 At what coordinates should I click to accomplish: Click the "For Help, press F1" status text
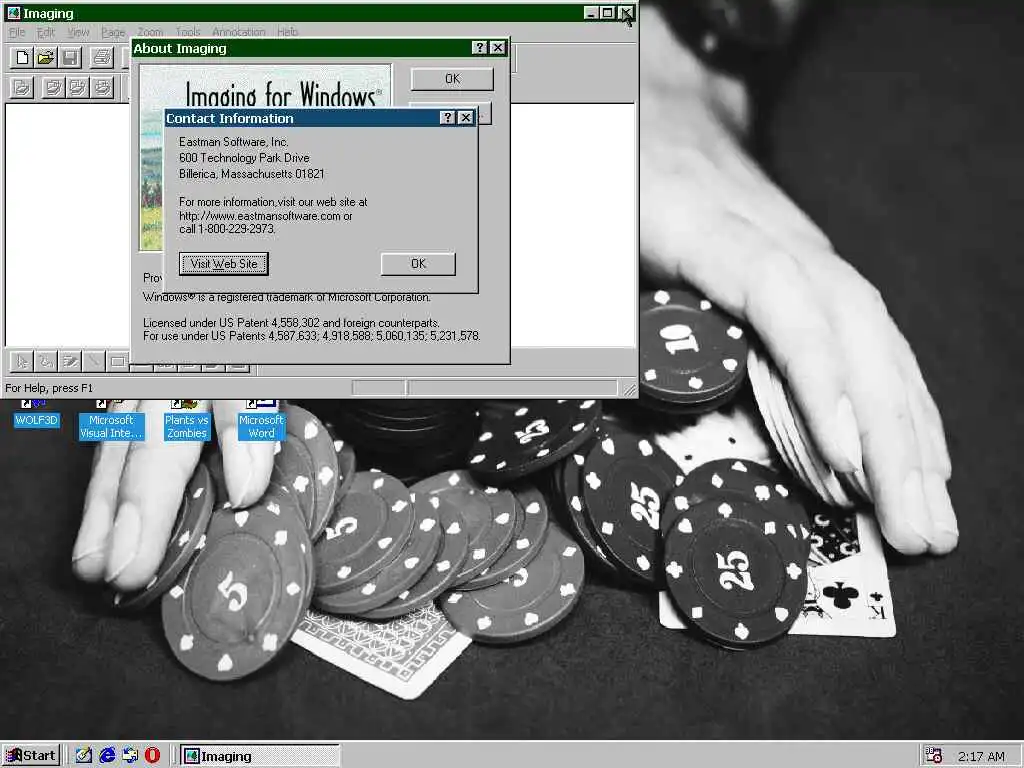pyautogui.click(x=49, y=388)
